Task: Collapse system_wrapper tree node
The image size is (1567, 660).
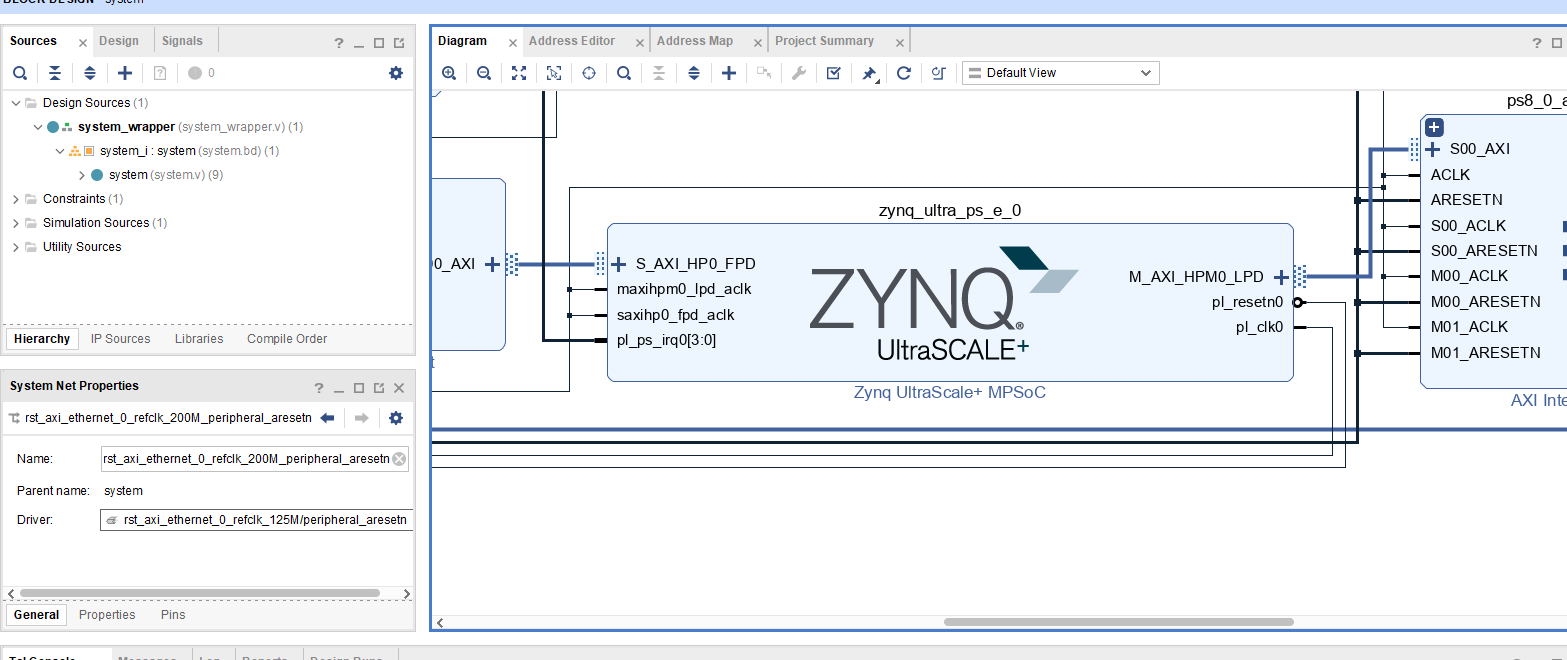Action: pyautogui.click(x=38, y=127)
